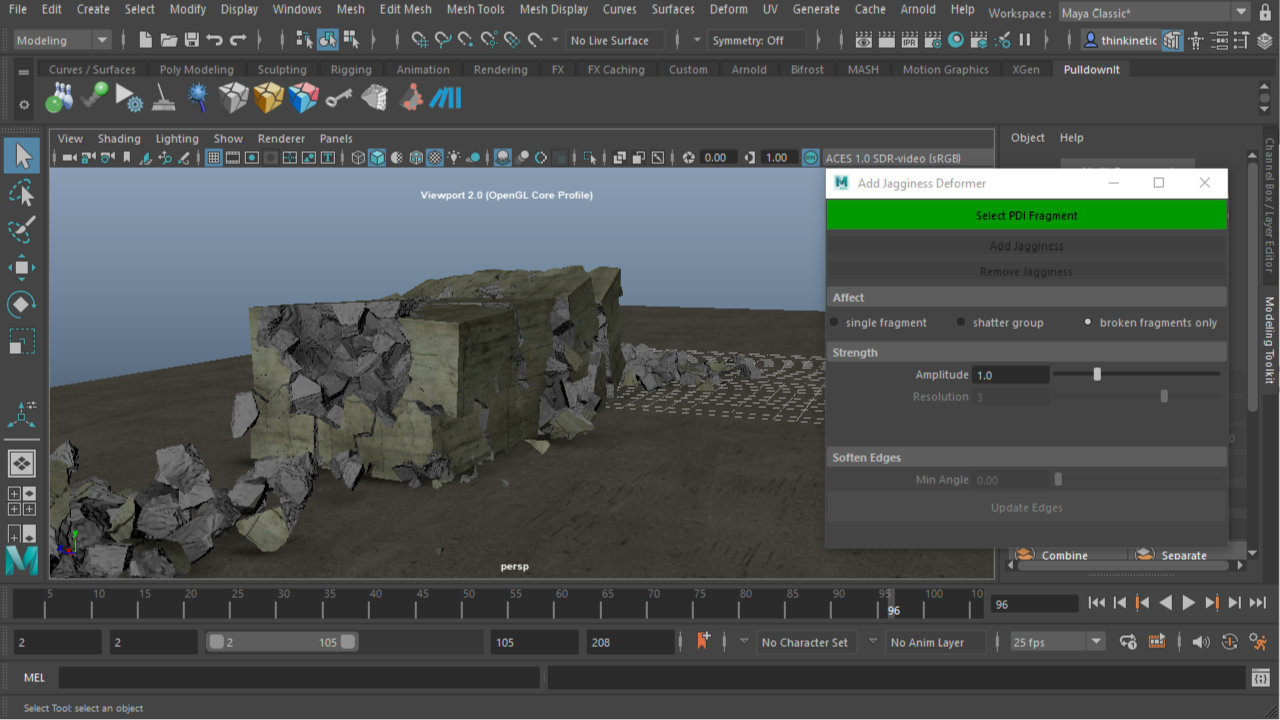The height and width of the screenshot is (720, 1280).
Task: Click the green Select PDI Fragment button
Action: click(1026, 215)
